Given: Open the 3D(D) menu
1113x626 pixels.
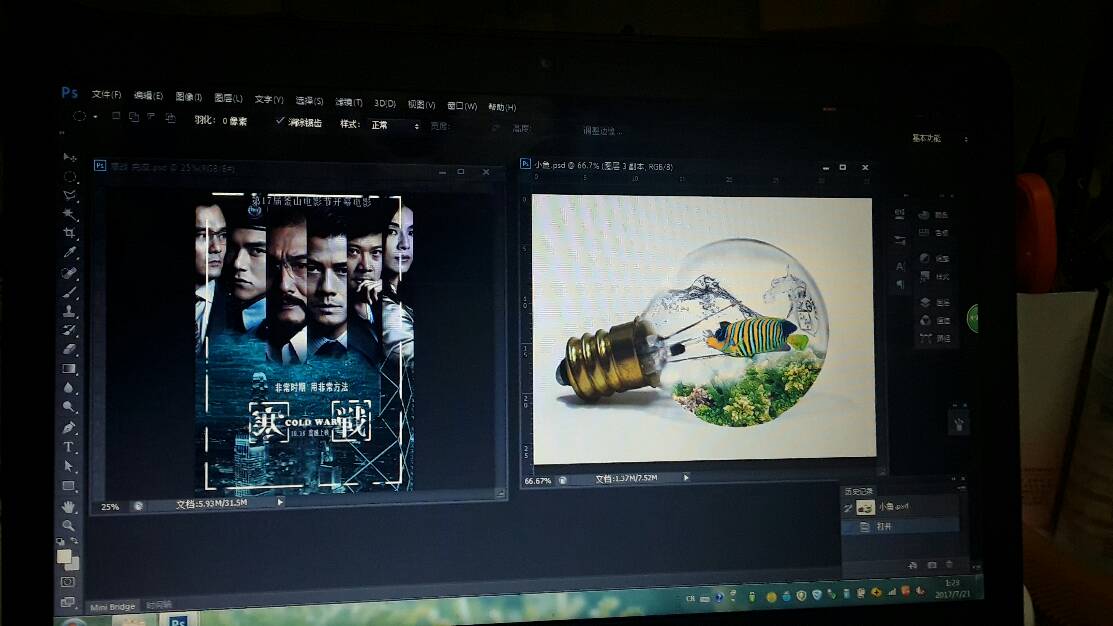Looking at the screenshot, I should [385, 104].
